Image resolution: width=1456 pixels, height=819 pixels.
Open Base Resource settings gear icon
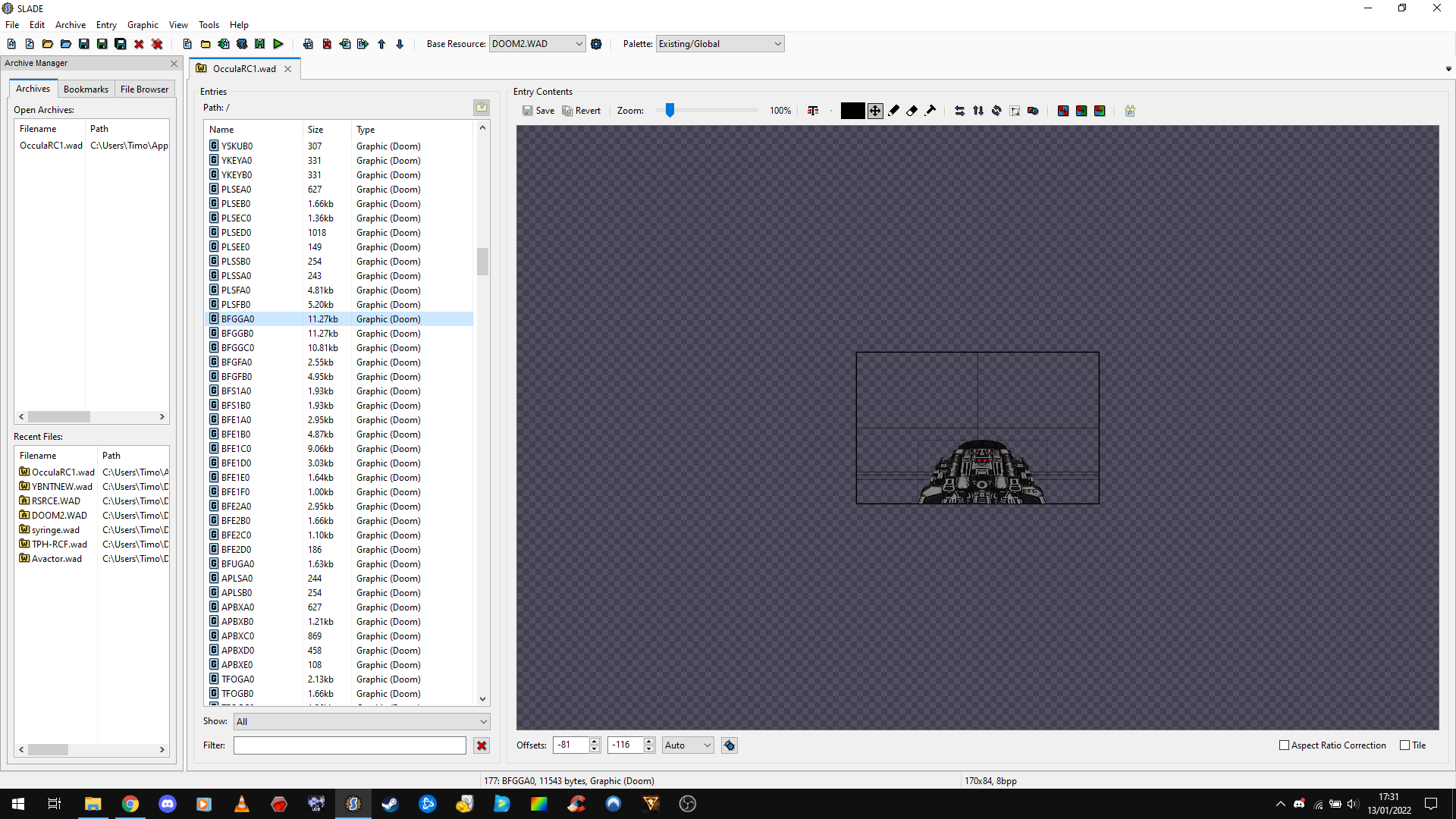click(596, 44)
